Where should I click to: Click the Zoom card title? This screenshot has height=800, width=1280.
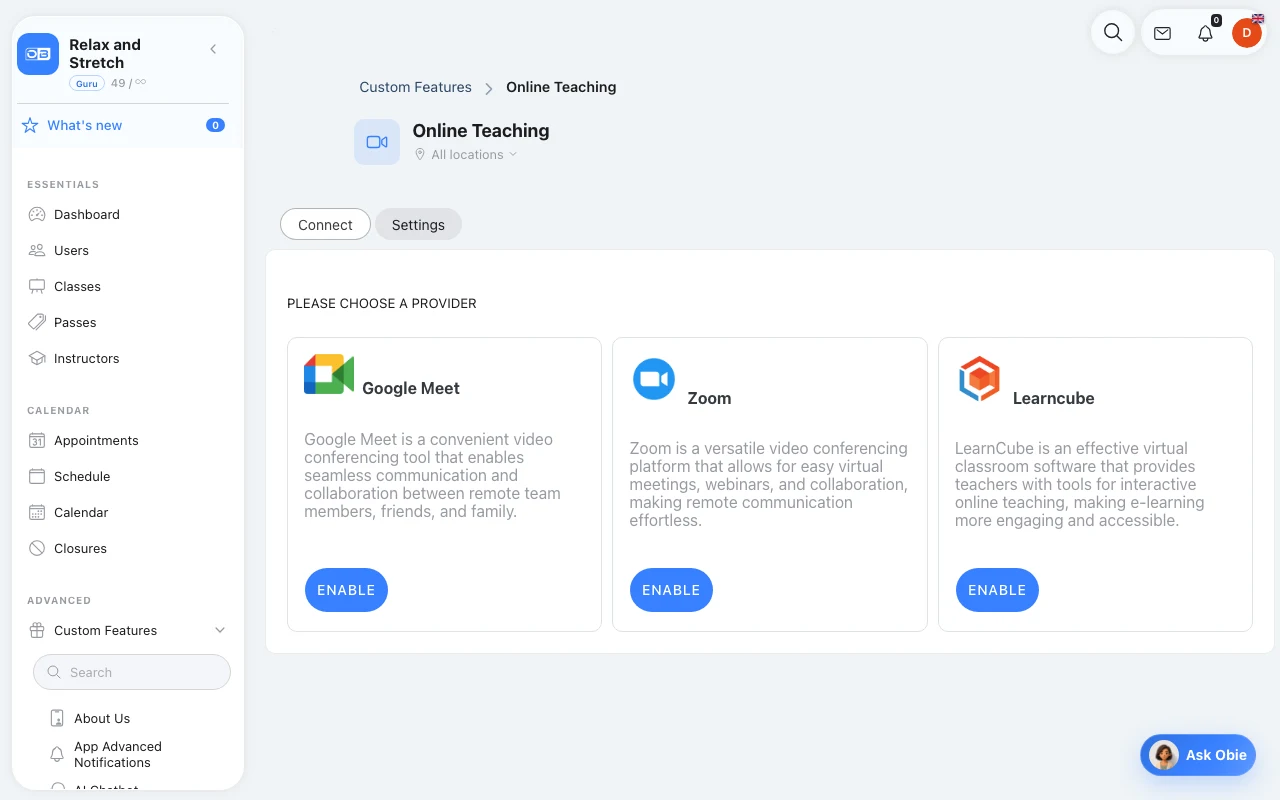click(709, 398)
